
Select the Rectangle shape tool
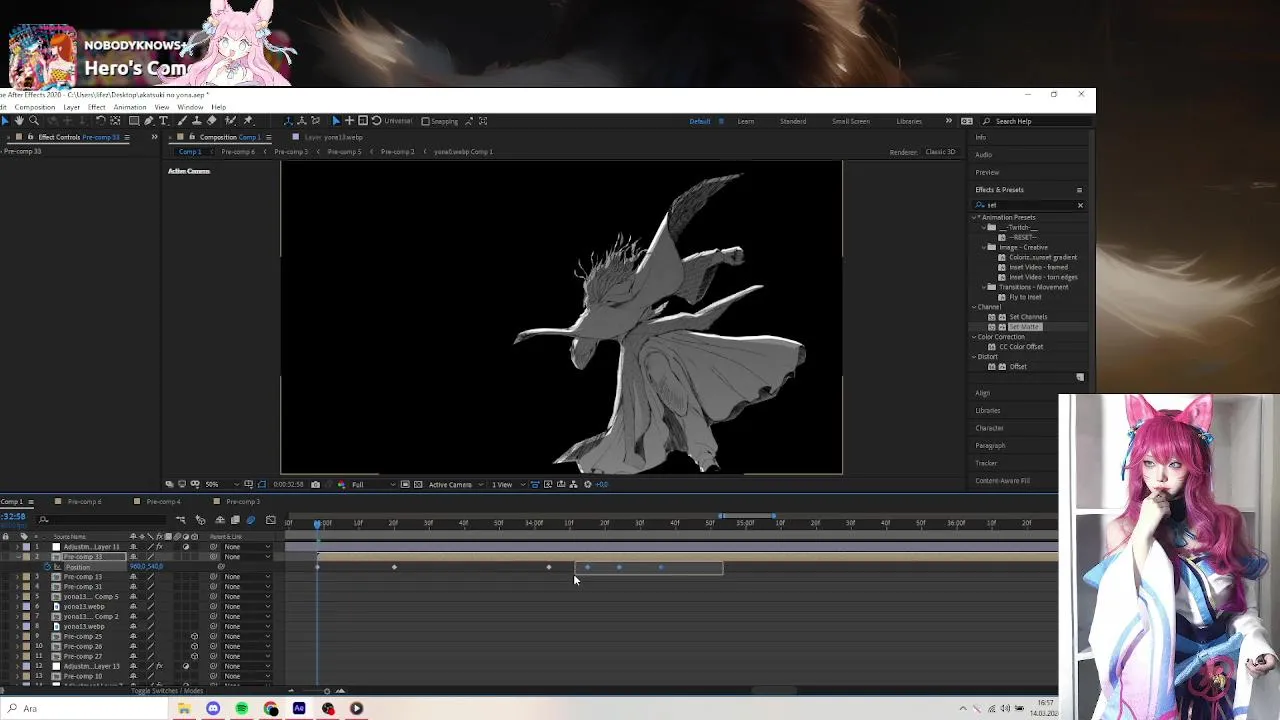[x=134, y=121]
